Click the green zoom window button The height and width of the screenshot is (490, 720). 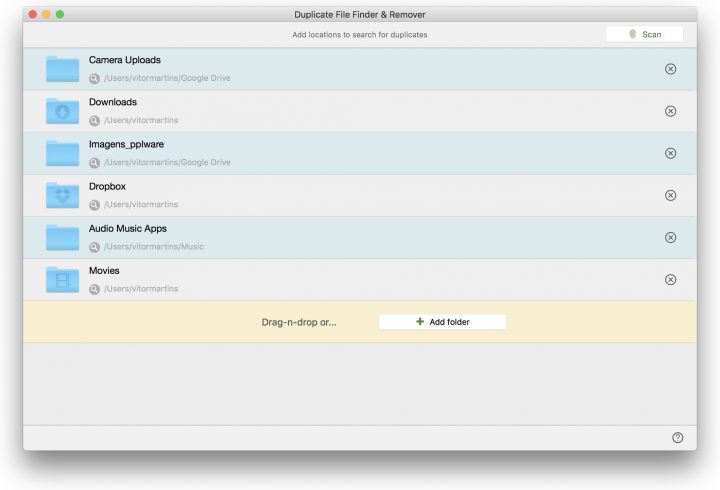tap(60, 14)
